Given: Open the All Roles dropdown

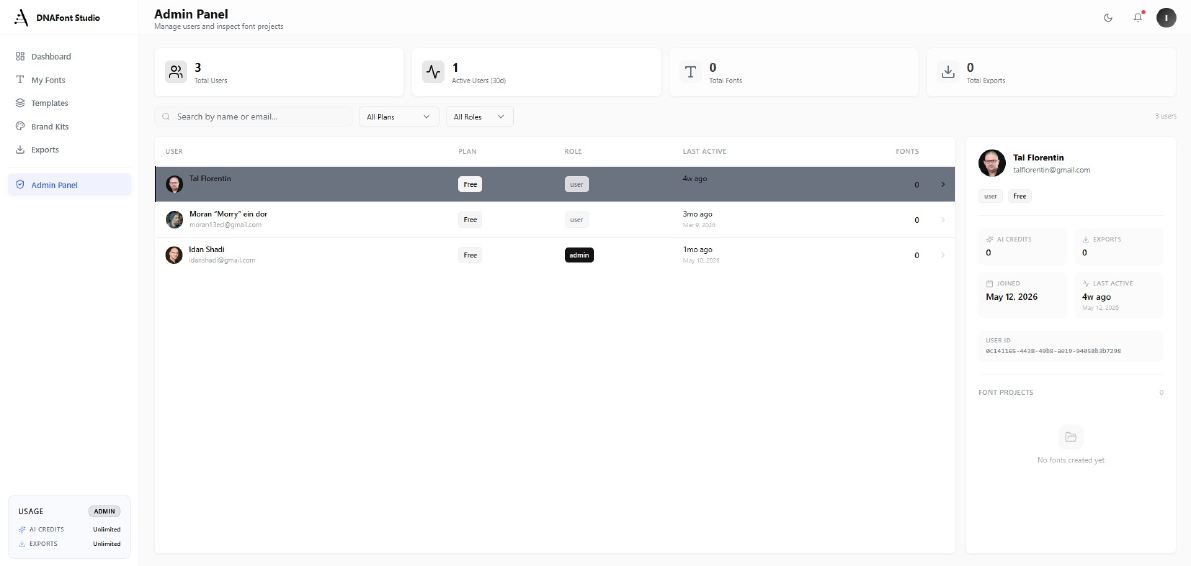Looking at the screenshot, I should (x=479, y=116).
